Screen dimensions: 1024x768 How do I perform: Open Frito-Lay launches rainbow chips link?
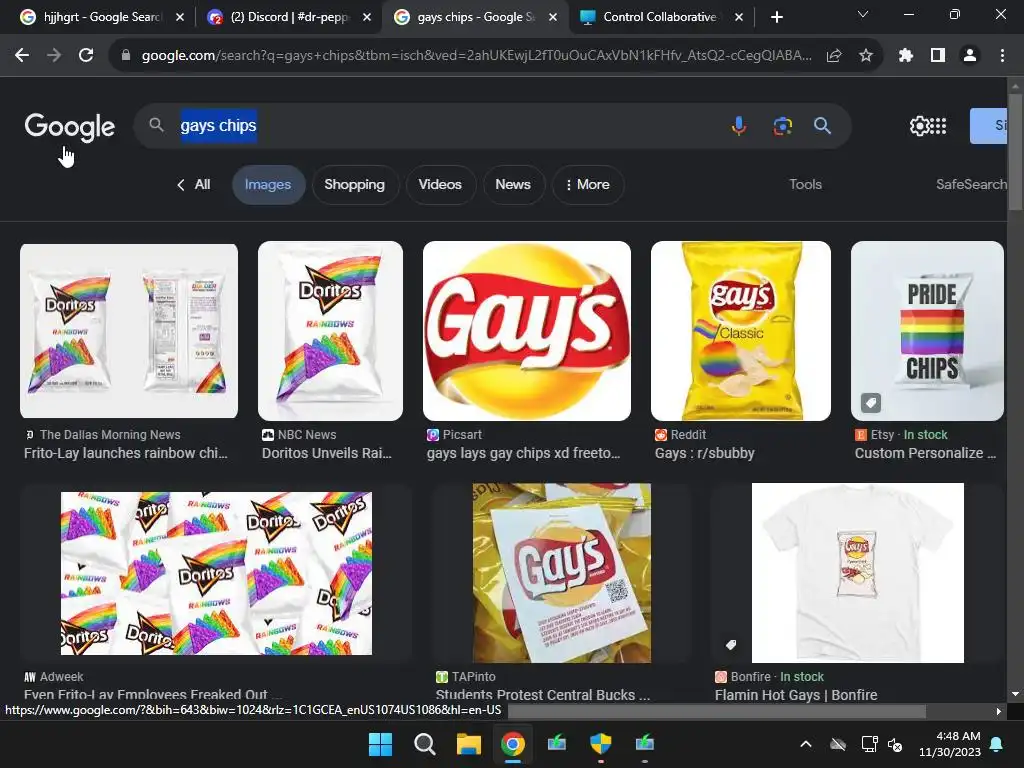(125, 453)
